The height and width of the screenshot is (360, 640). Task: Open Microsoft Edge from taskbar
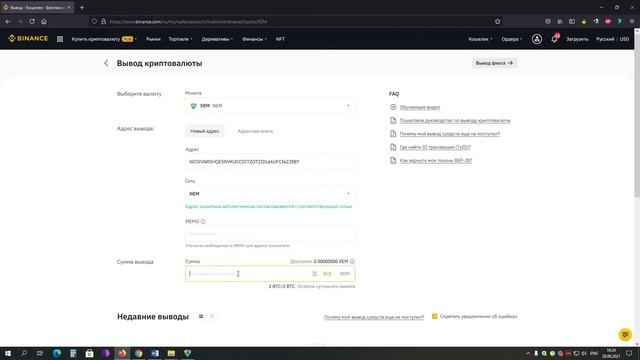(x=57, y=353)
